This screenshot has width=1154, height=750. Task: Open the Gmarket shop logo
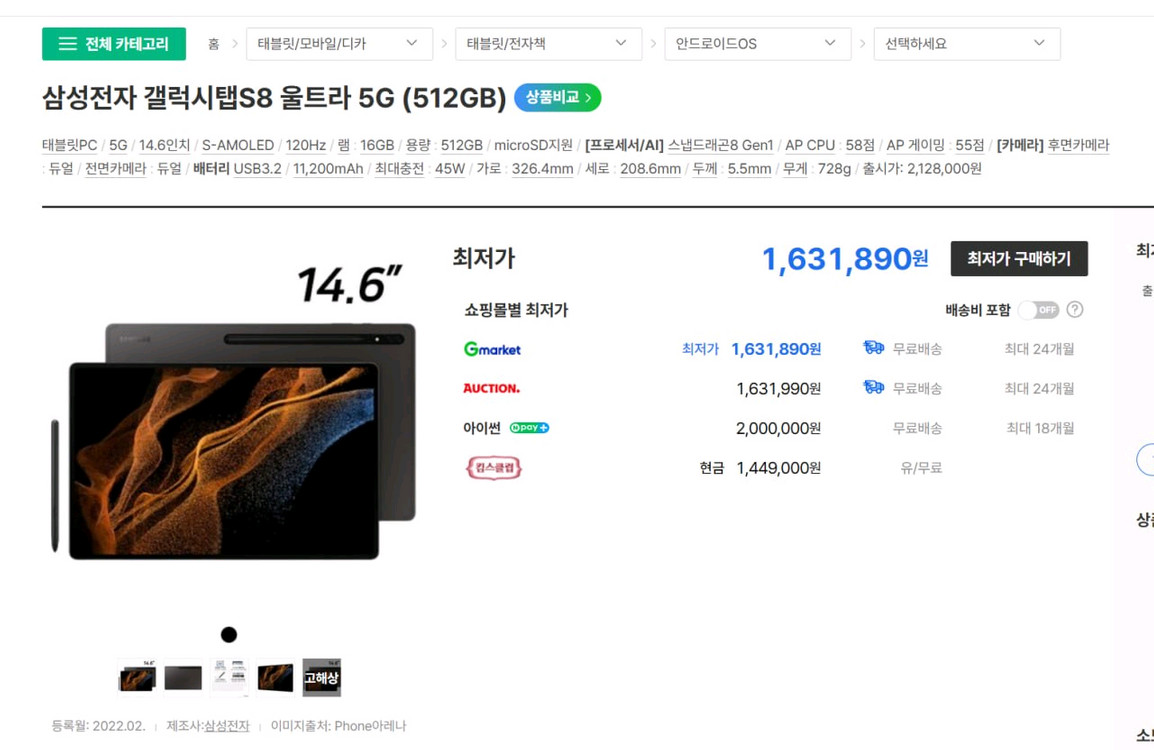pyautogui.click(x=492, y=349)
